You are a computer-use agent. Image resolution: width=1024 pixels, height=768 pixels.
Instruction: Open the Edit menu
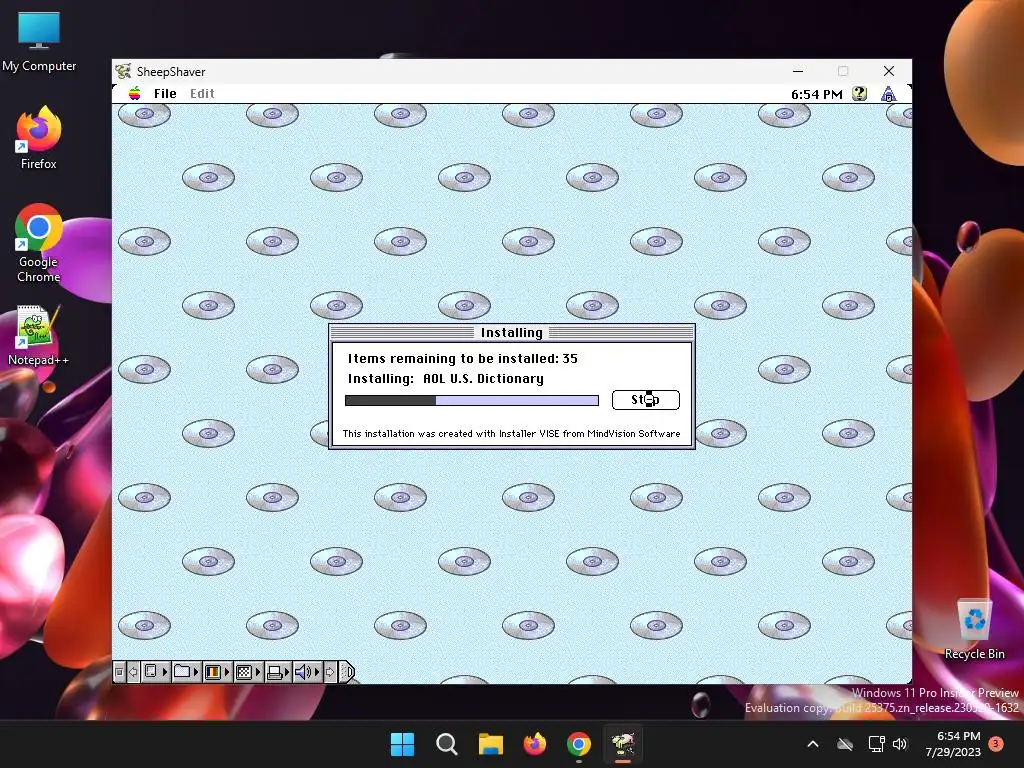tap(202, 93)
